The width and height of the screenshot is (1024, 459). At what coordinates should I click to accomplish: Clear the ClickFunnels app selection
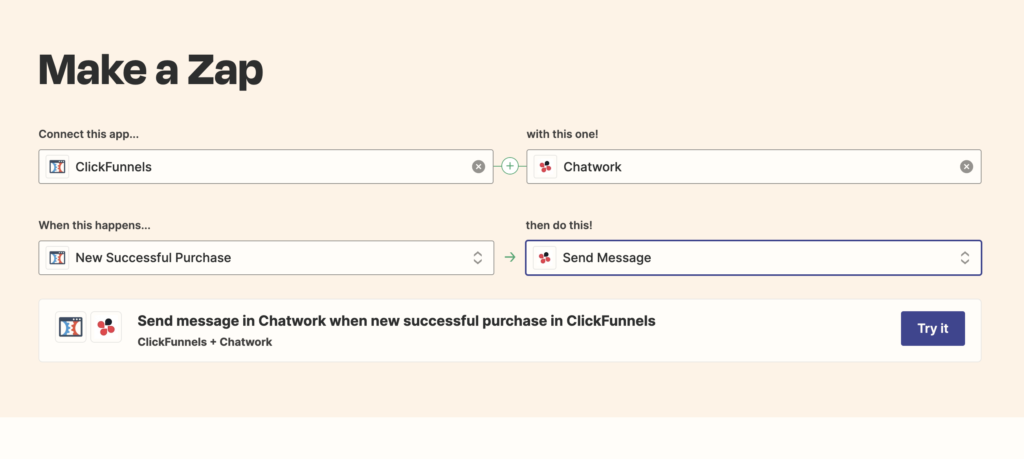pos(479,166)
